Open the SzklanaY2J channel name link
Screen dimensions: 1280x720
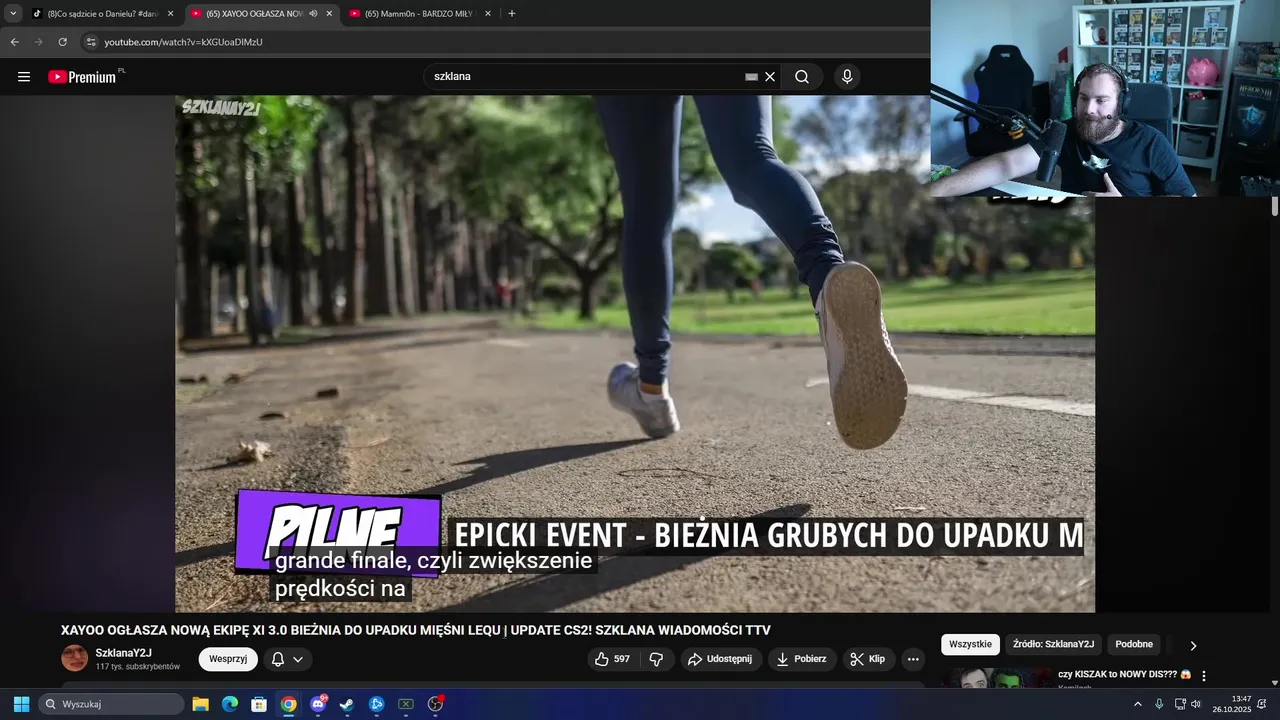pyautogui.click(x=124, y=653)
